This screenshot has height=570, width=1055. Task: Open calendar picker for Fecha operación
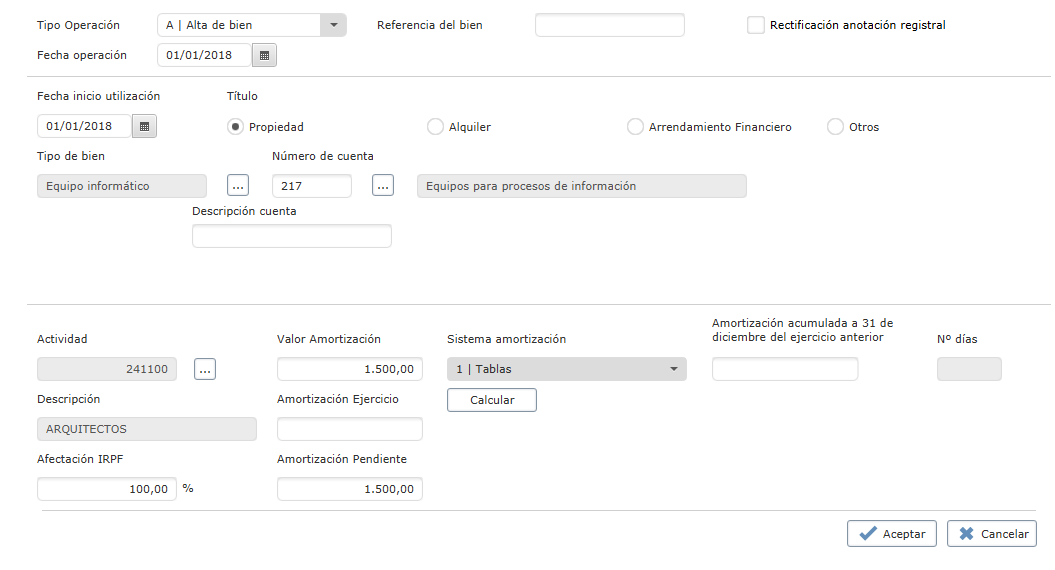pos(264,55)
